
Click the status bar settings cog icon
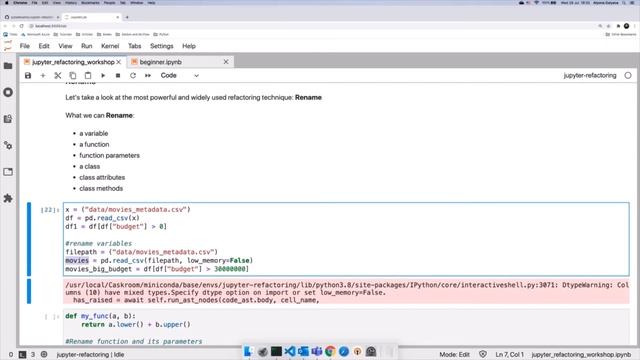[x=44, y=355]
